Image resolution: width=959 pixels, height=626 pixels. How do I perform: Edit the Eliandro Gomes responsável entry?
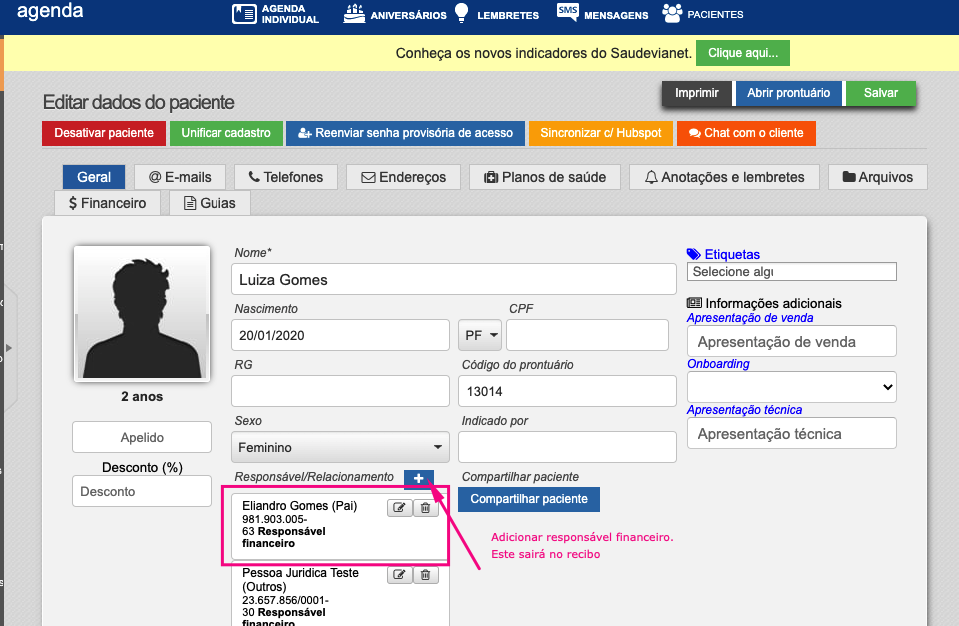coord(399,507)
